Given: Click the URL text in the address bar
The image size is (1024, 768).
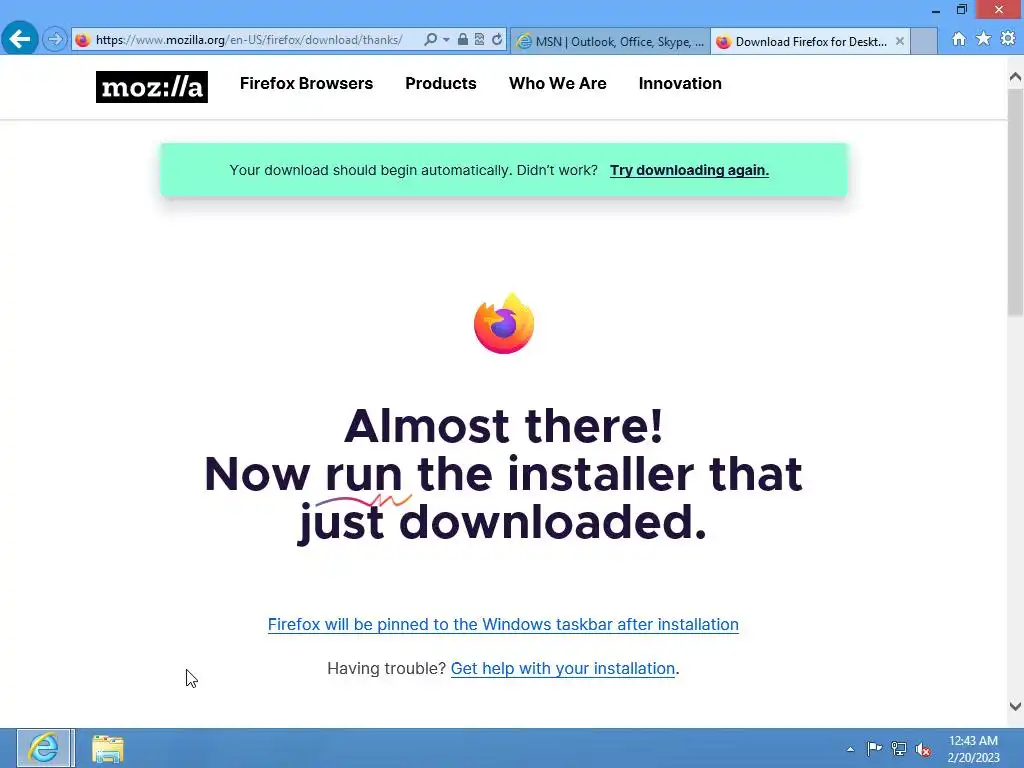Looking at the screenshot, I should 249,40.
